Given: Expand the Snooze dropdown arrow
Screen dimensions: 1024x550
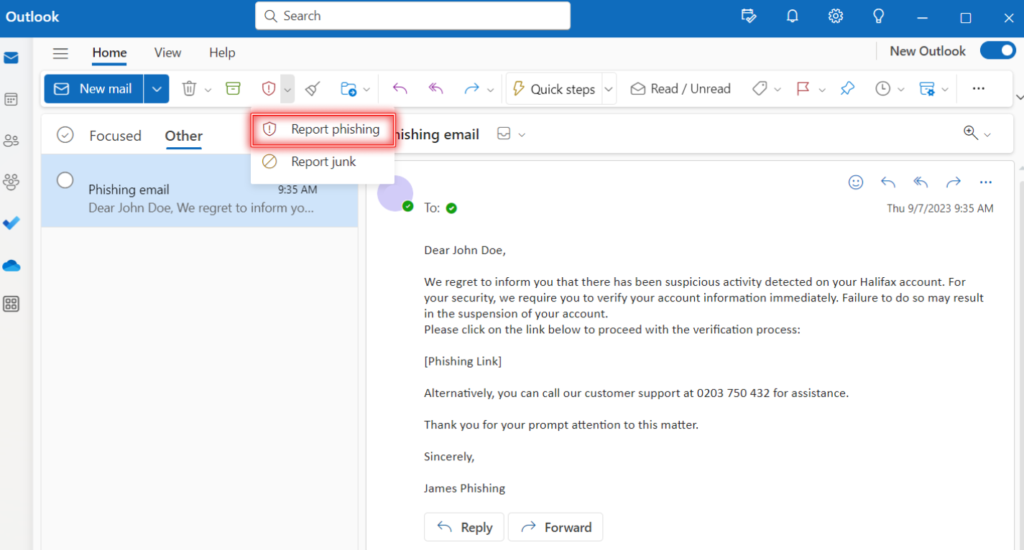Looking at the screenshot, I should pos(901,89).
